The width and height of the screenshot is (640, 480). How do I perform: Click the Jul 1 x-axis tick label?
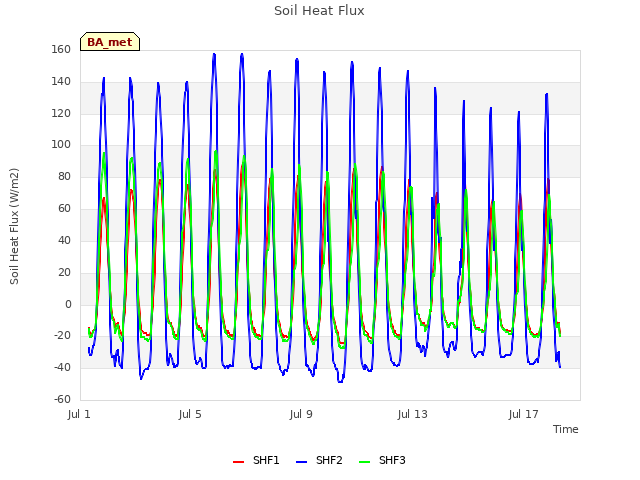coord(79,414)
